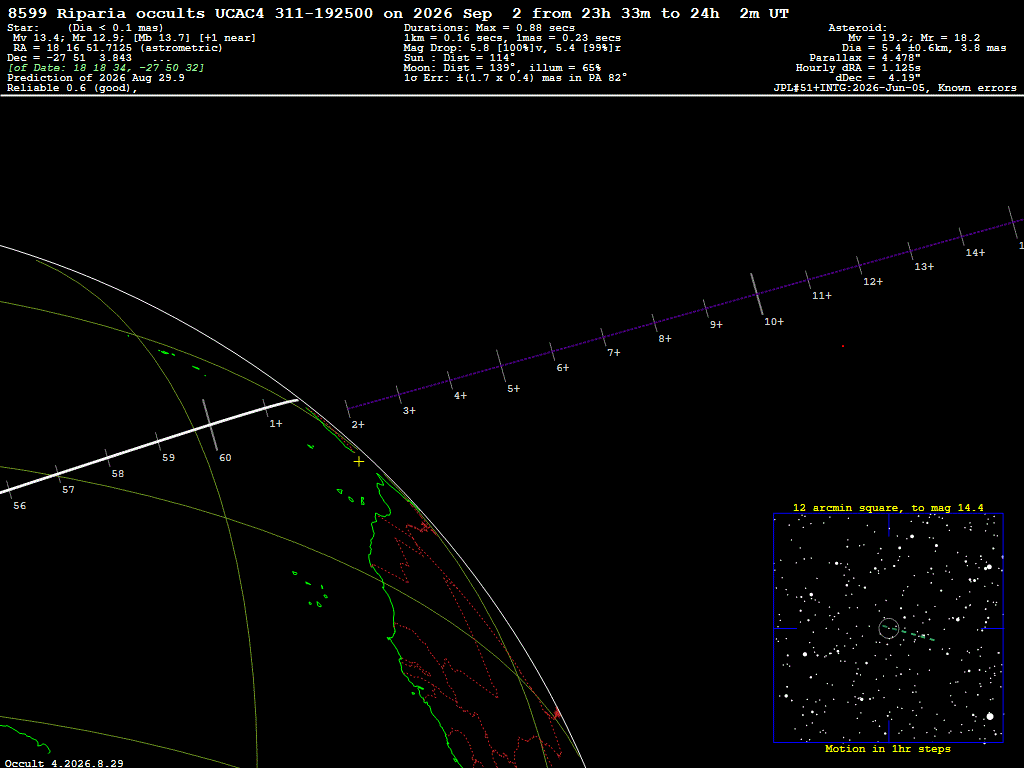The width and height of the screenshot is (1024, 768).
Task: Click the Mag Drop information line
Action: [512, 48]
